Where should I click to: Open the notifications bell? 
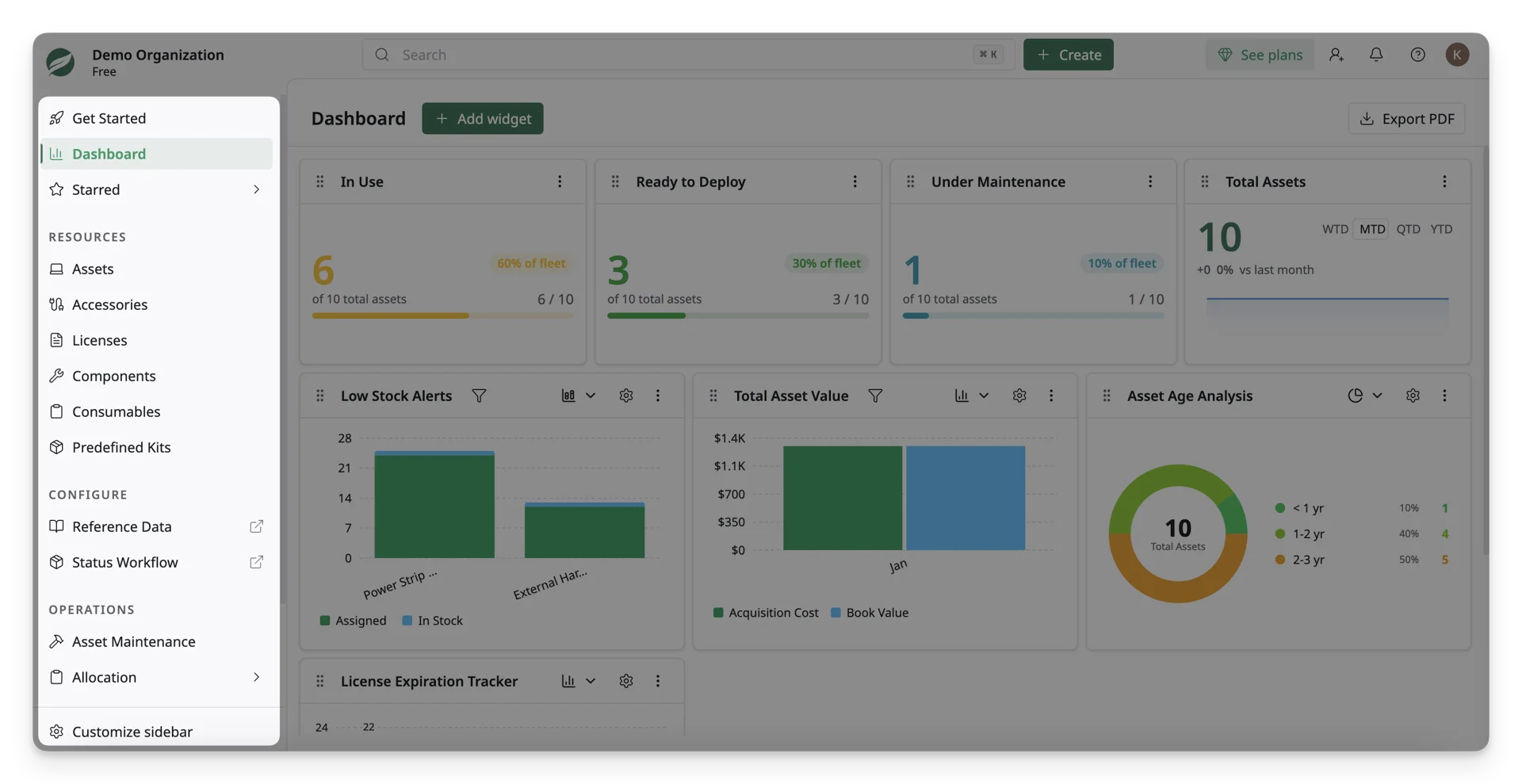(x=1376, y=55)
